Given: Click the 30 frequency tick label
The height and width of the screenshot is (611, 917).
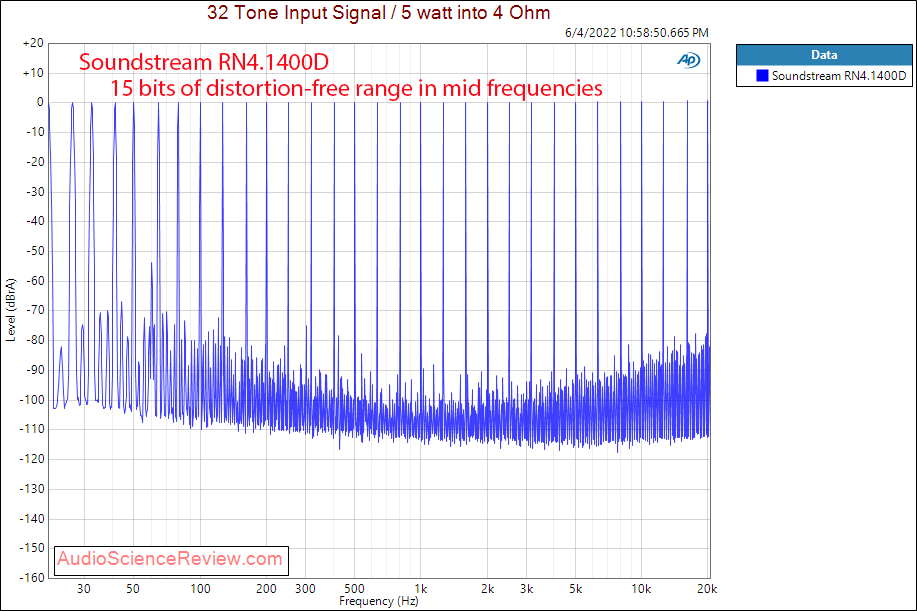Looking at the screenshot, I should [x=84, y=589].
